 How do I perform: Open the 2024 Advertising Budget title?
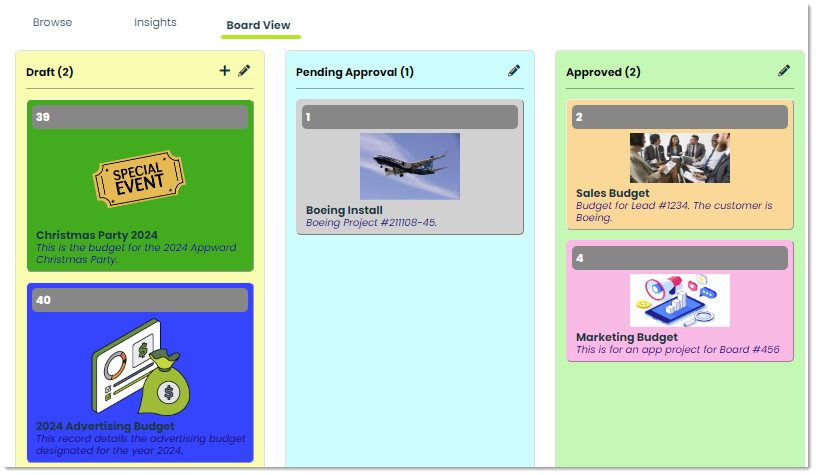[x=105, y=426]
